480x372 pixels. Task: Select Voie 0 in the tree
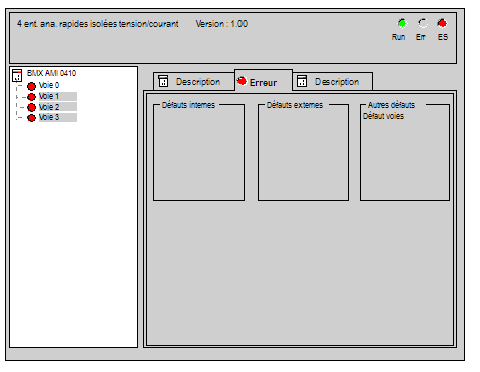[x=49, y=85]
